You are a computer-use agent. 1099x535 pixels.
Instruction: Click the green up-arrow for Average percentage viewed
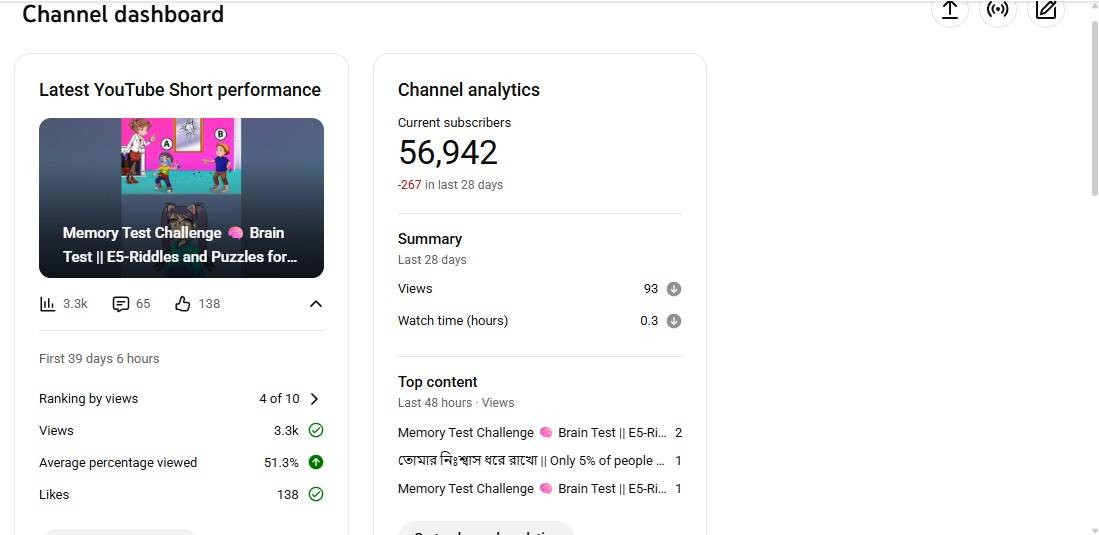click(316, 462)
